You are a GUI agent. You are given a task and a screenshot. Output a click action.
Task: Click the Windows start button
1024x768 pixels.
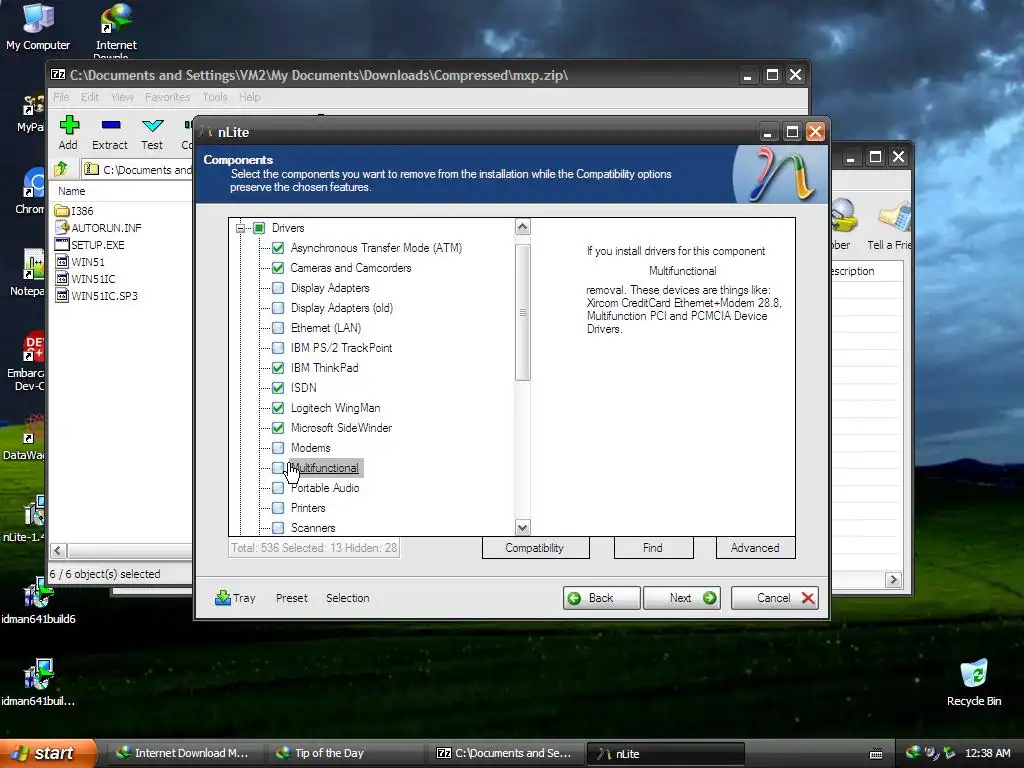[x=46, y=753]
